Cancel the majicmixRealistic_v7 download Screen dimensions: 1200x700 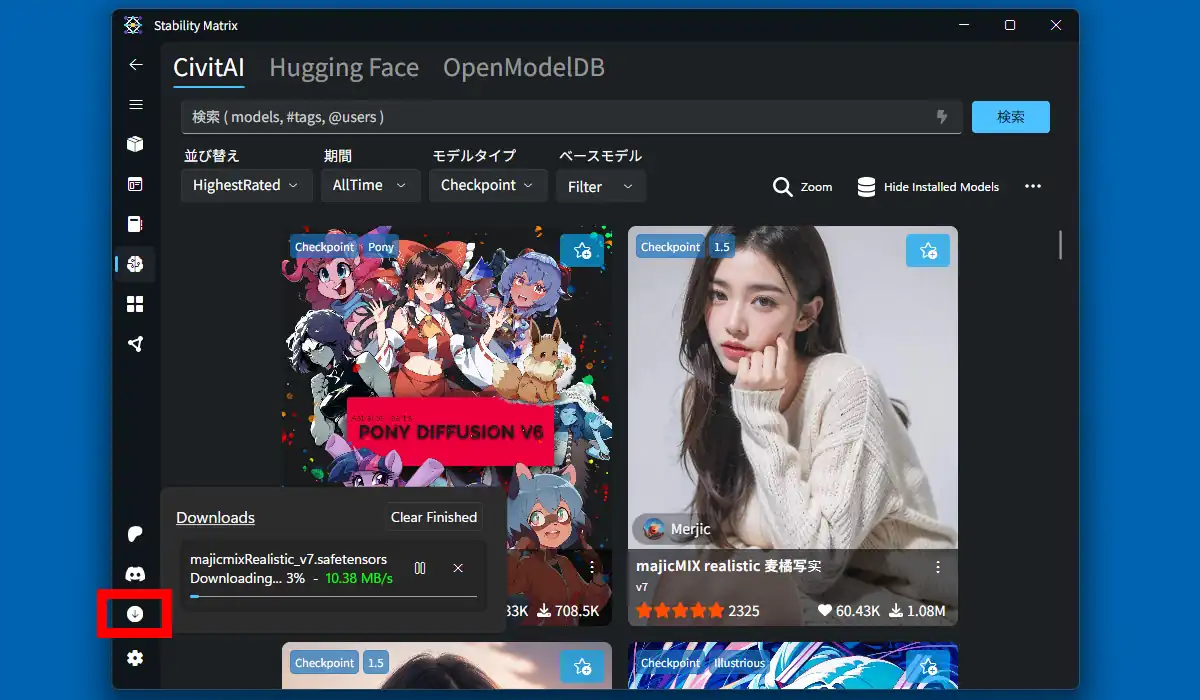[x=458, y=568]
